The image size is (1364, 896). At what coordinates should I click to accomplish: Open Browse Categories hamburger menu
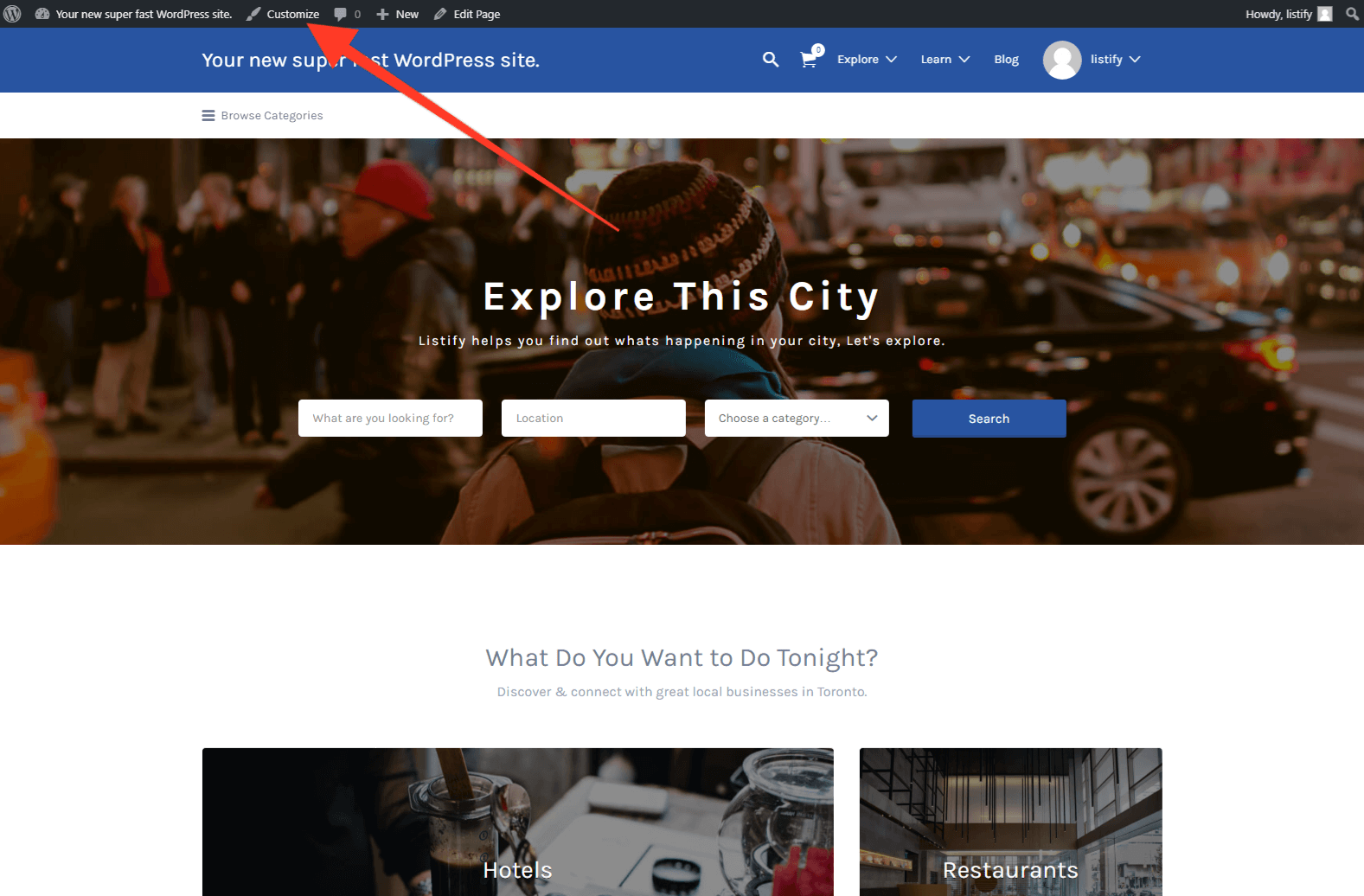pos(262,115)
